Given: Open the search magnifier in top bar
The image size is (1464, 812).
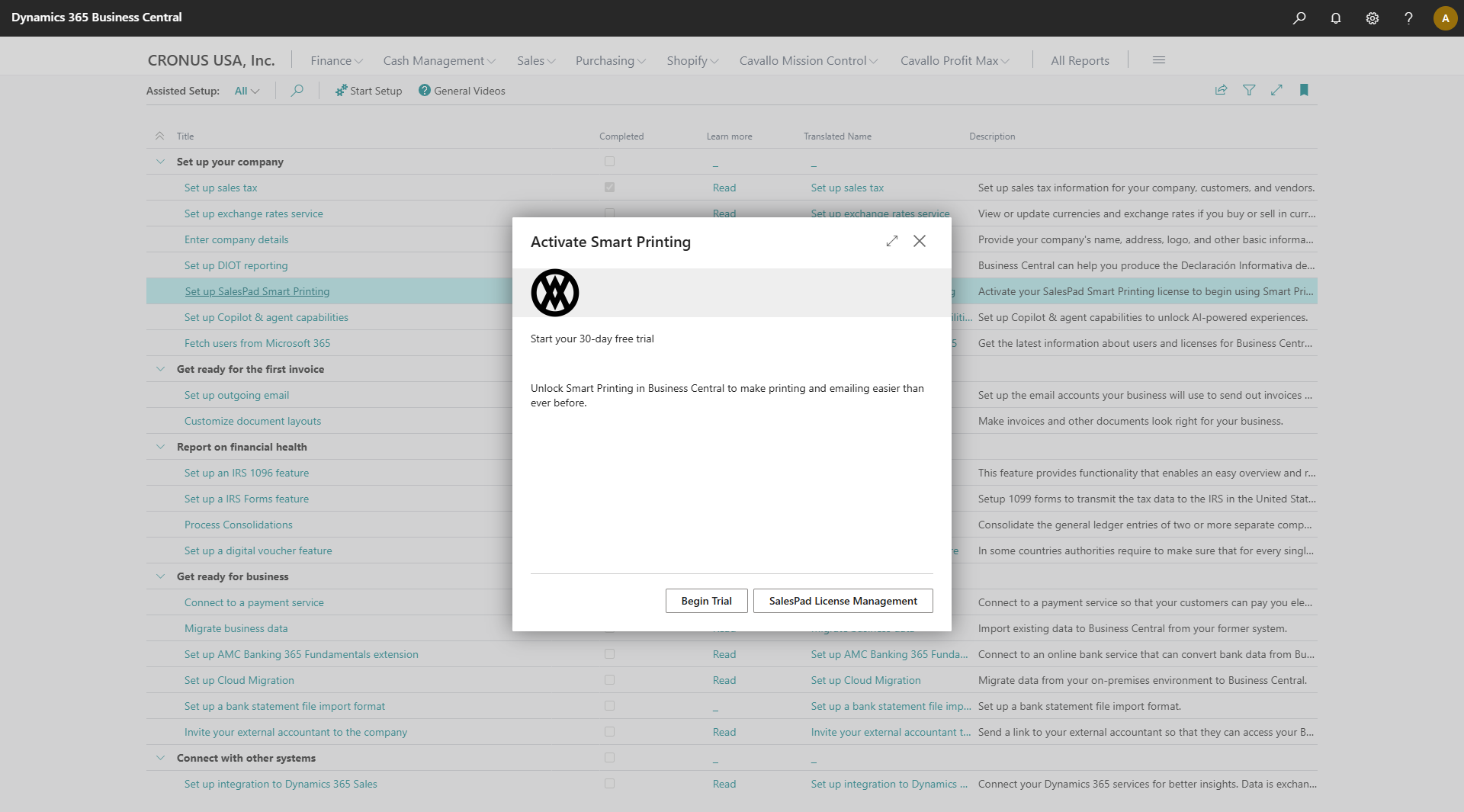Looking at the screenshot, I should [x=1299, y=18].
